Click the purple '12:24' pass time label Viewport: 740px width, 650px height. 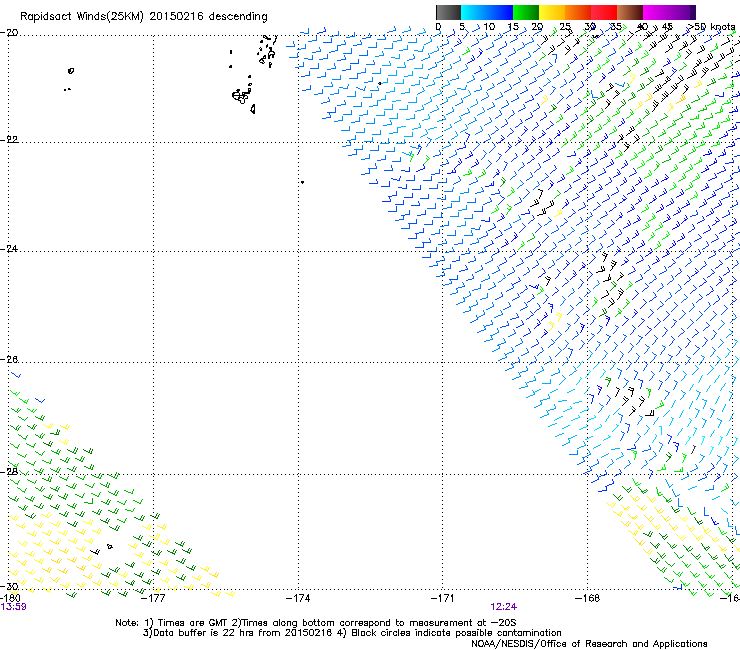pos(504,607)
